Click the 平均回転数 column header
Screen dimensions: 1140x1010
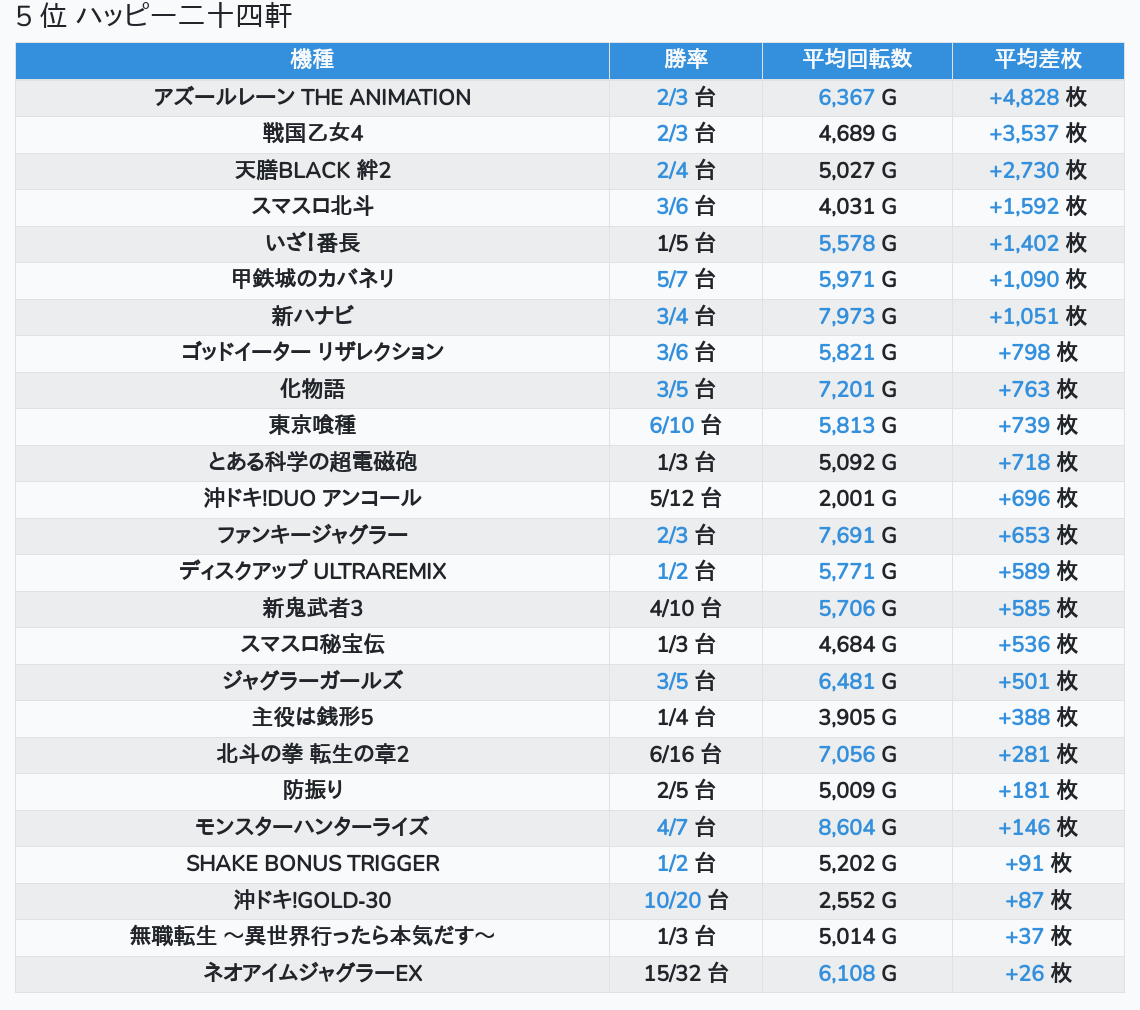[x=857, y=60]
